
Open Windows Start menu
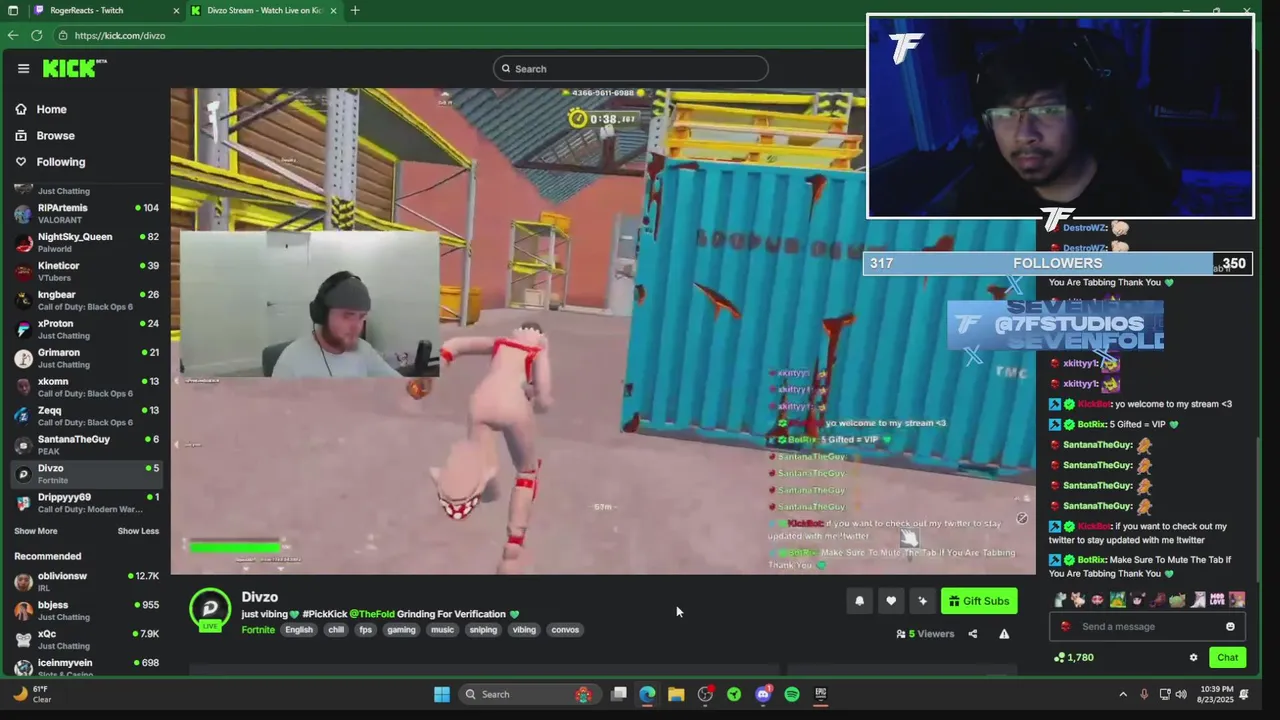(x=441, y=694)
